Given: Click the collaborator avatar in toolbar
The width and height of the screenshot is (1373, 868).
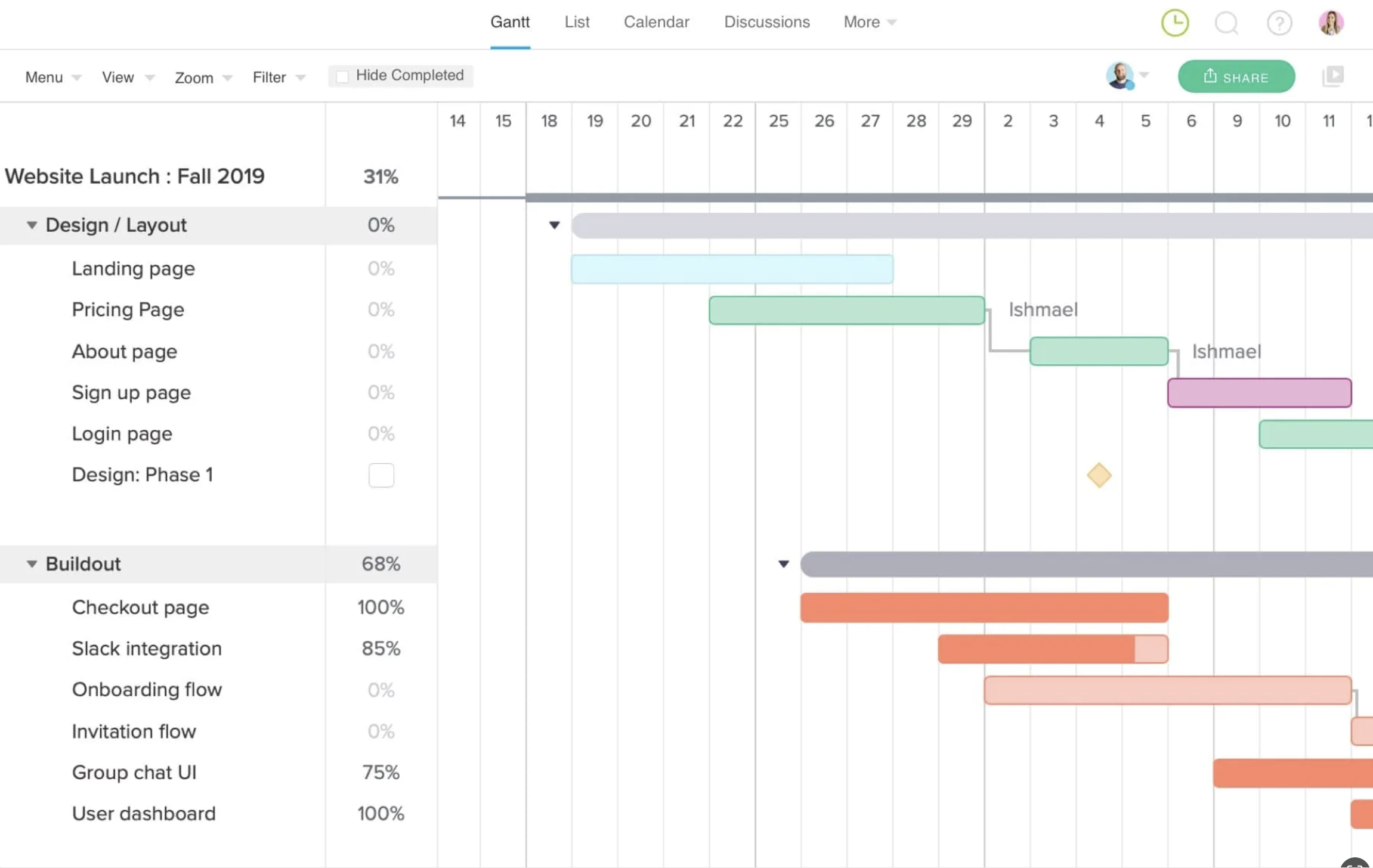Looking at the screenshot, I should (1120, 76).
